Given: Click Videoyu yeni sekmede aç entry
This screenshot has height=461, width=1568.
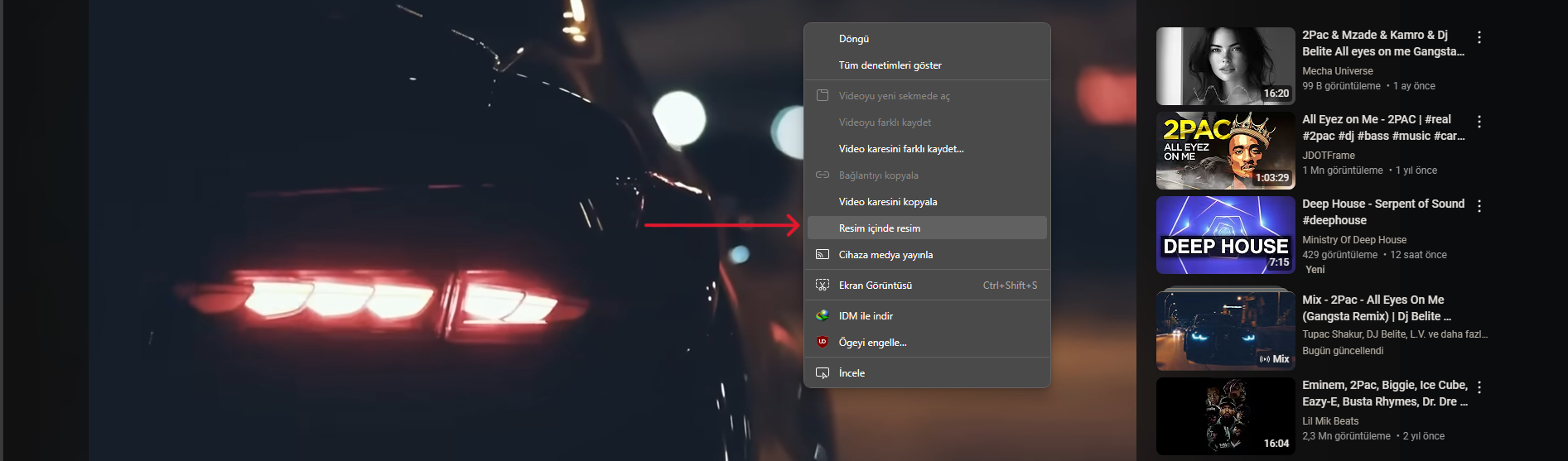Looking at the screenshot, I should tap(927, 96).
